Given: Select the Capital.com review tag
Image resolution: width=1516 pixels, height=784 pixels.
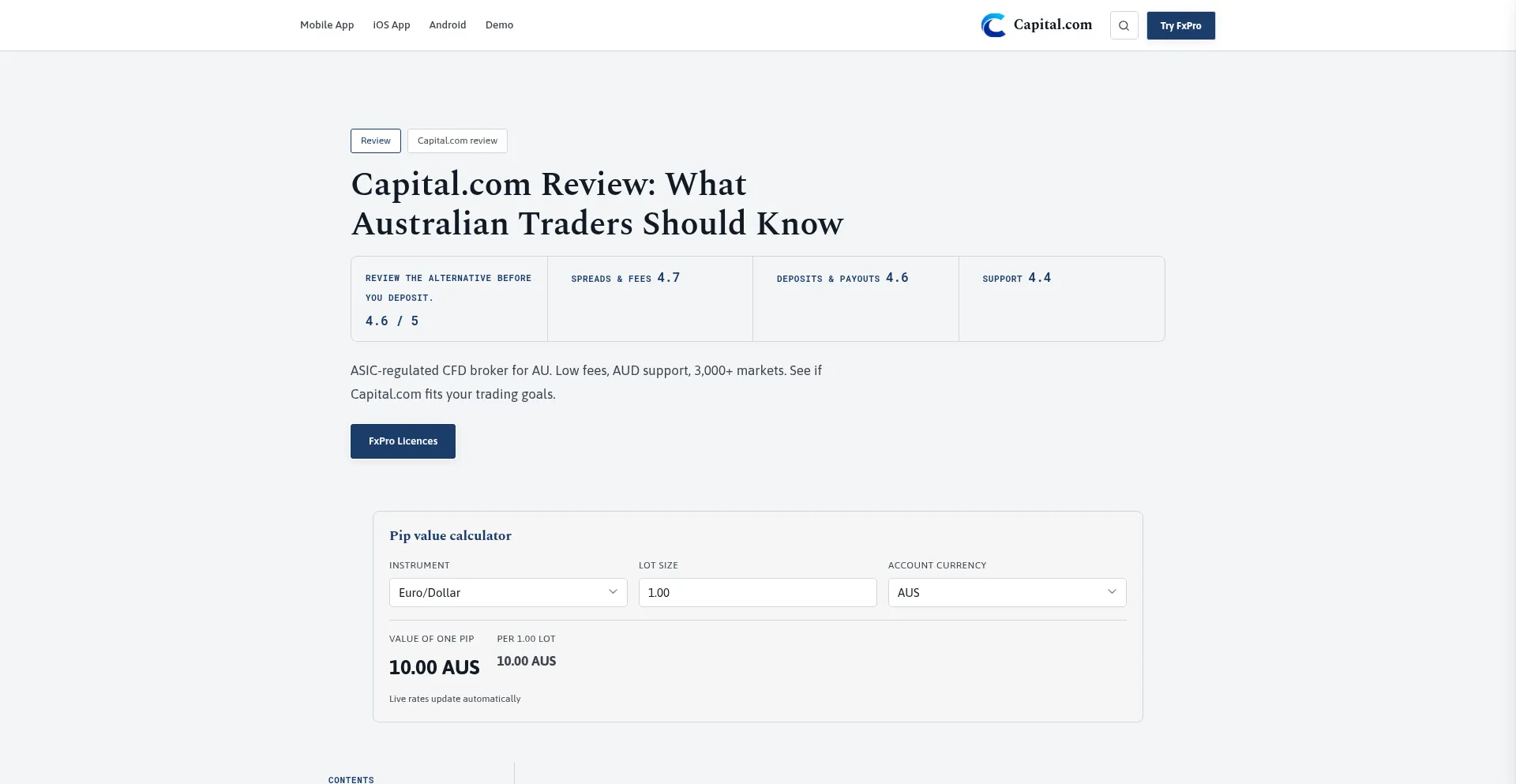Looking at the screenshot, I should tap(457, 141).
